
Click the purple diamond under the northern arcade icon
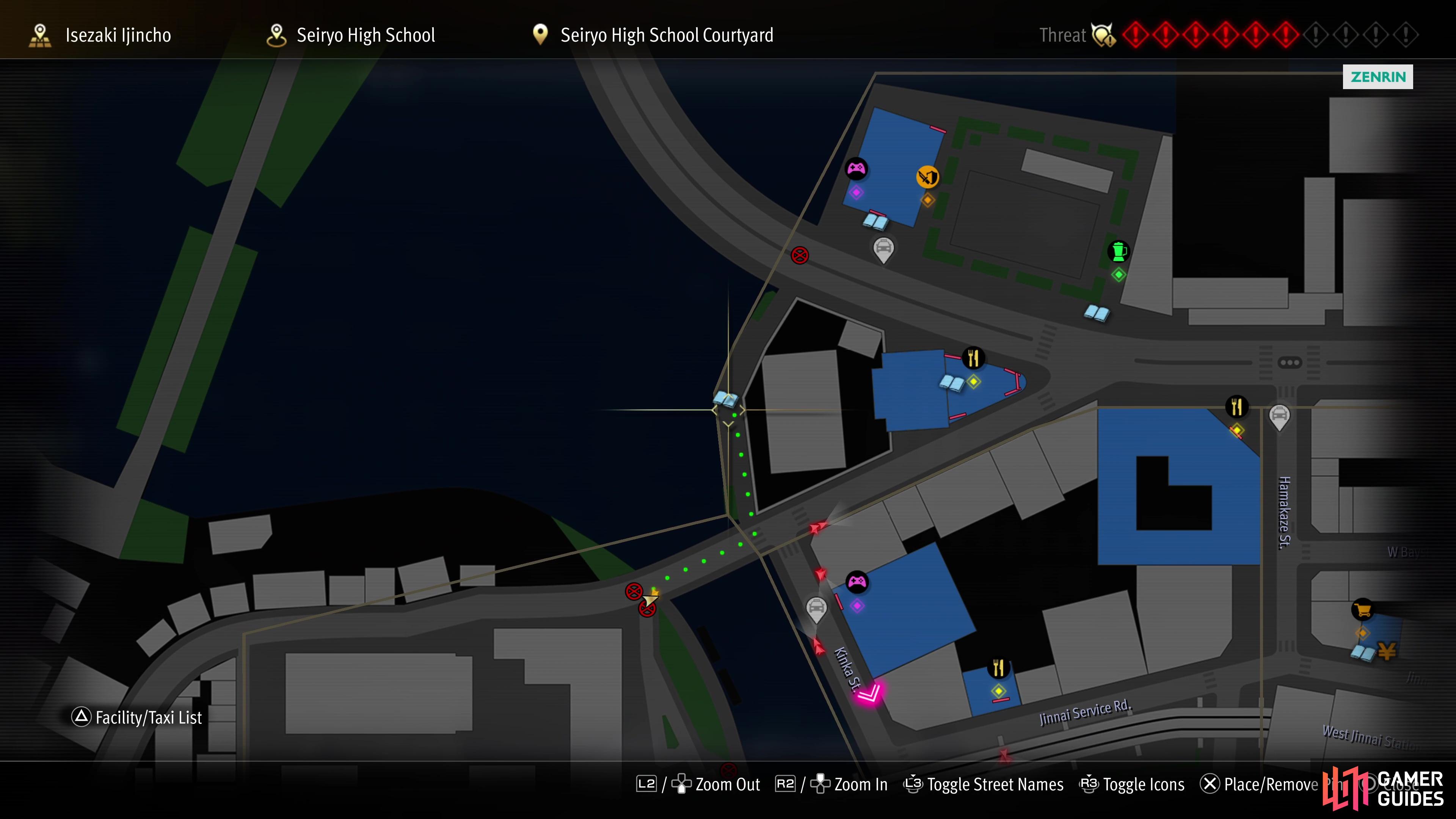(x=856, y=193)
